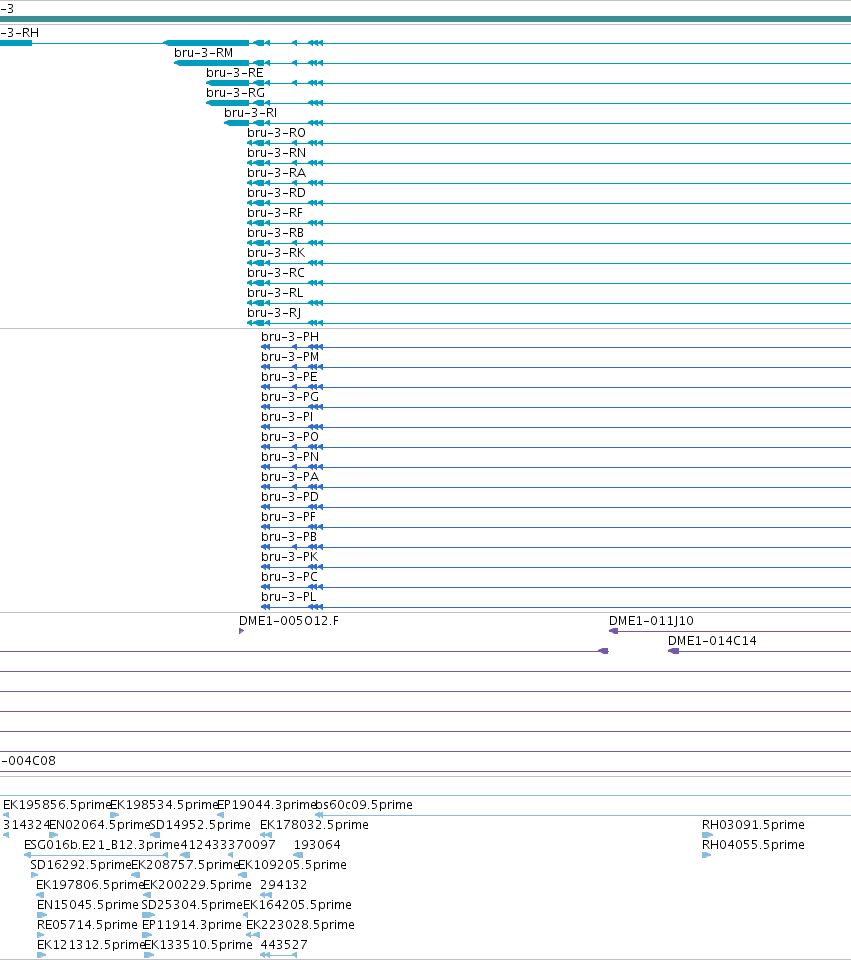Click the EK197806.5prime EST label
Image resolution: width=851 pixels, height=960 pixels.
tap(90, 885)
